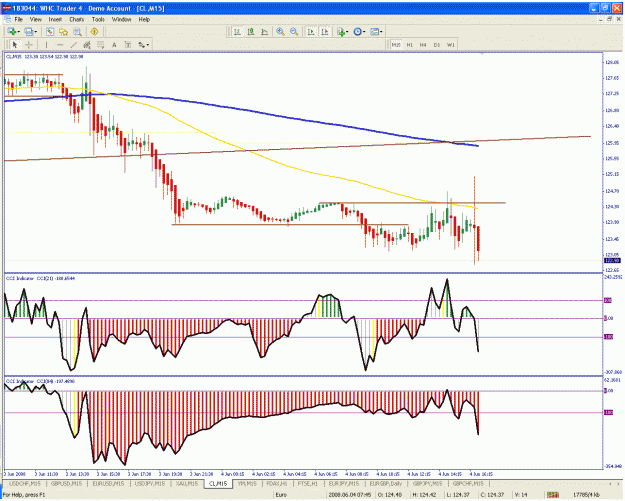Viewport: 625px width, 501px height.
Task: Toggle Chart Shift button
Action: click(325, 31)
